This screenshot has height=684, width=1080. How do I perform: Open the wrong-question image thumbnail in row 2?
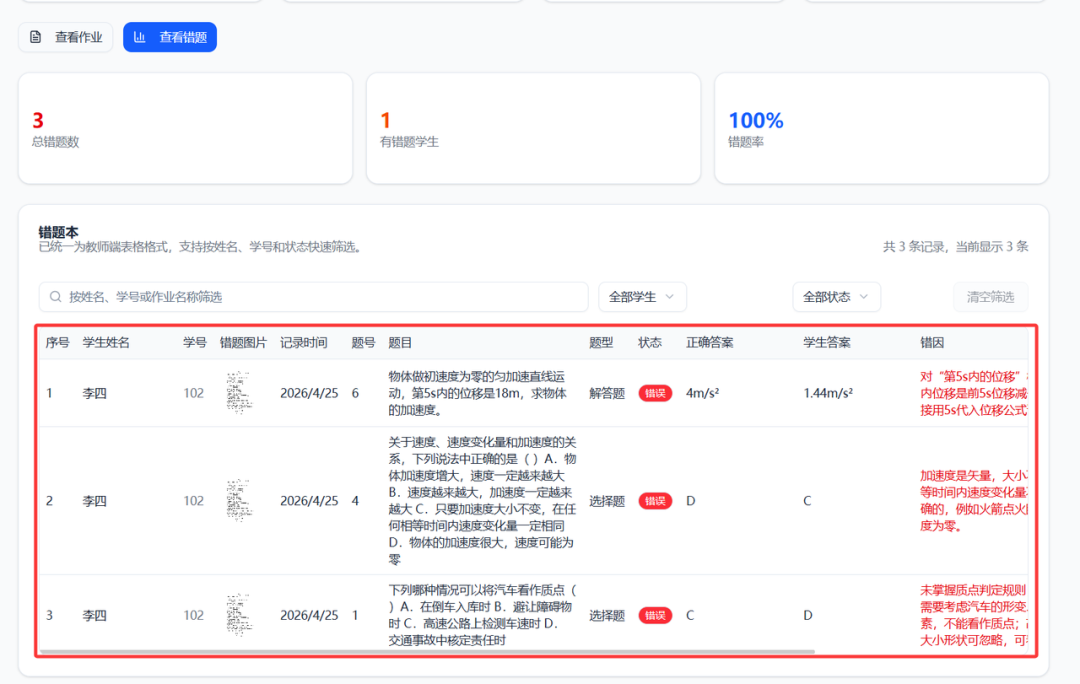240,501
